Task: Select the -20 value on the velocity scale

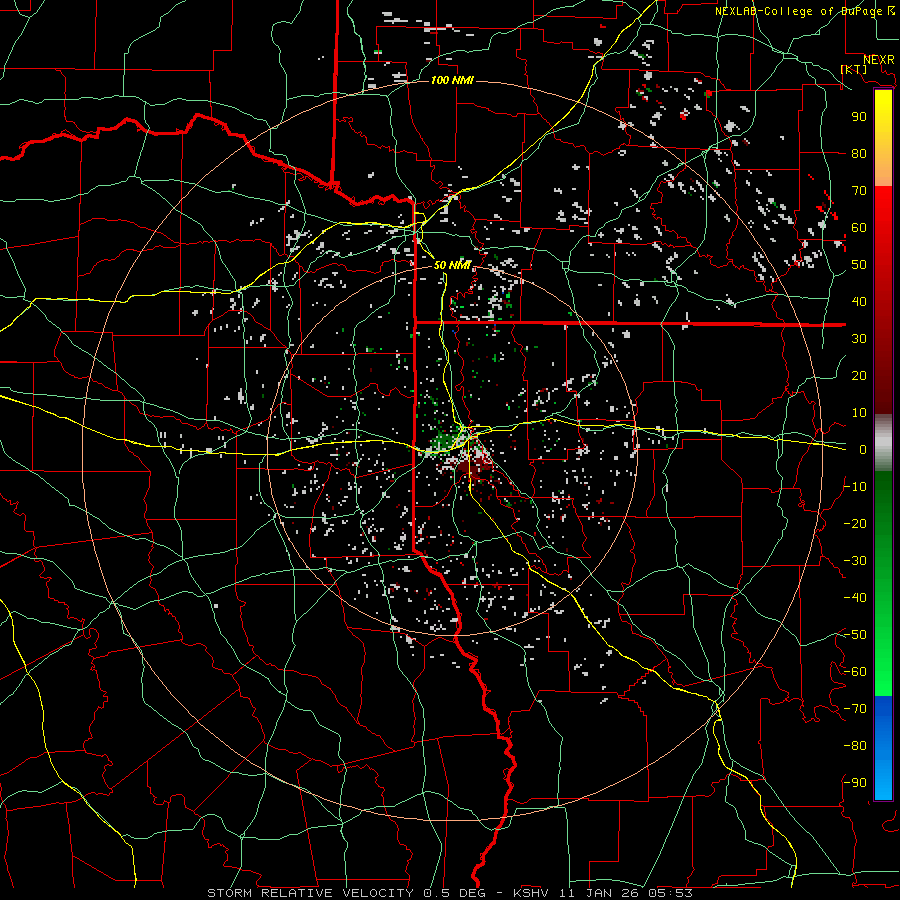Action: (855, 524)
